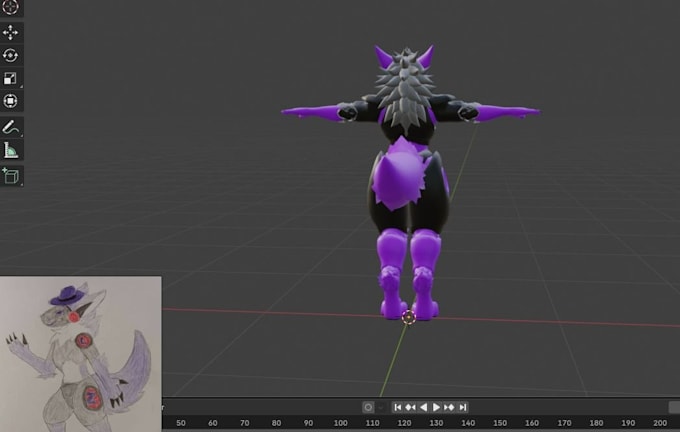
Task: Select the Move tool
Action: tap(10, 33)
